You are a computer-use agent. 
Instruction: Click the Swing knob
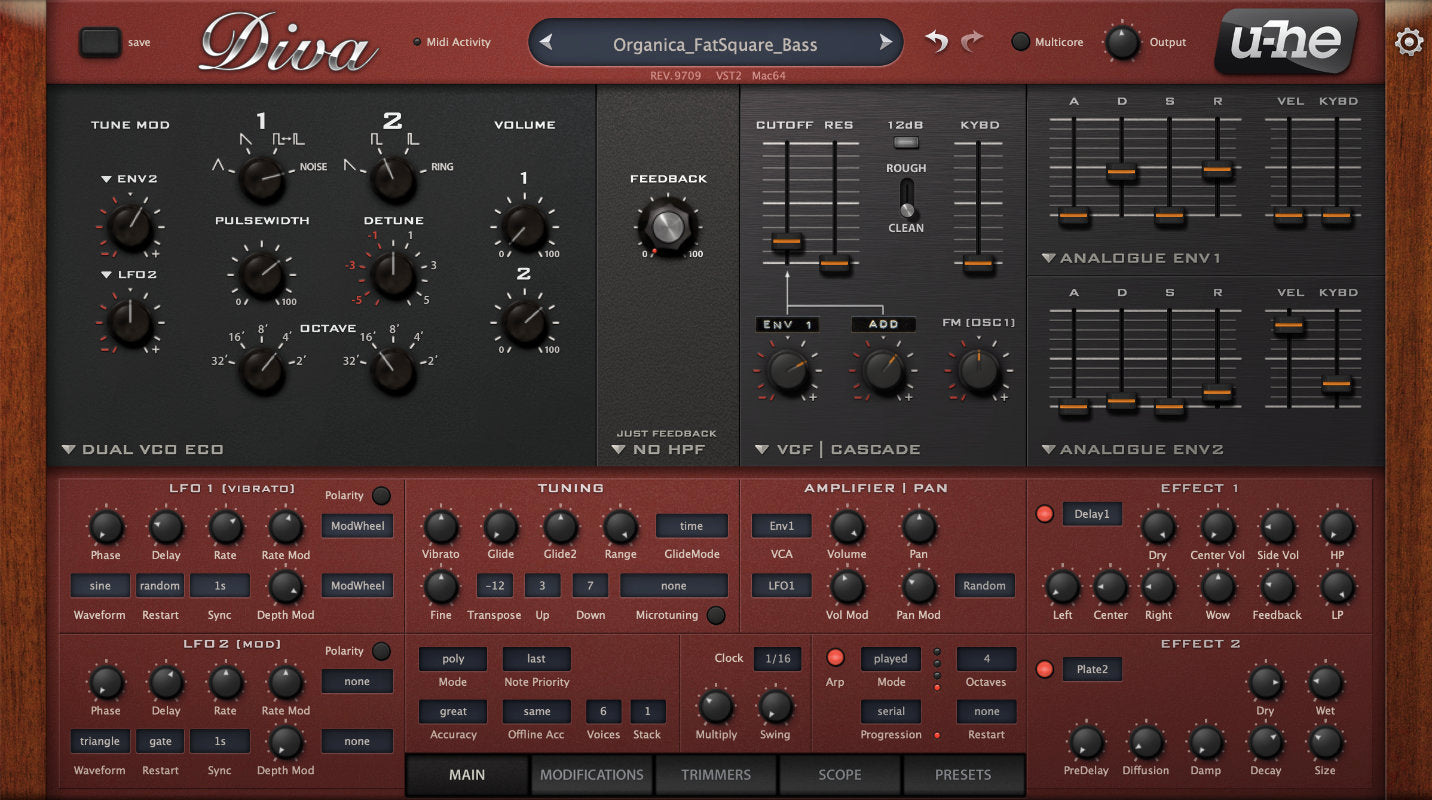(x=775, y=706)
